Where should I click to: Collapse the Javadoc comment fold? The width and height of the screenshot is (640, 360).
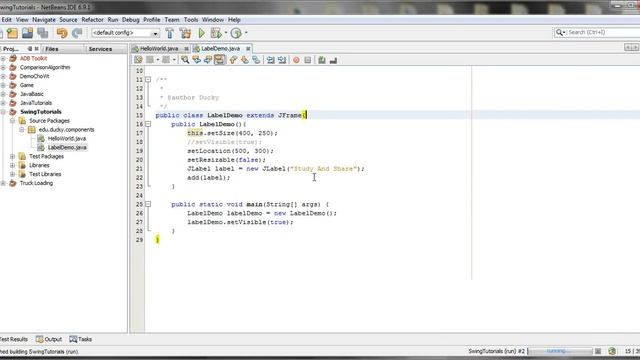pos(148,80)
